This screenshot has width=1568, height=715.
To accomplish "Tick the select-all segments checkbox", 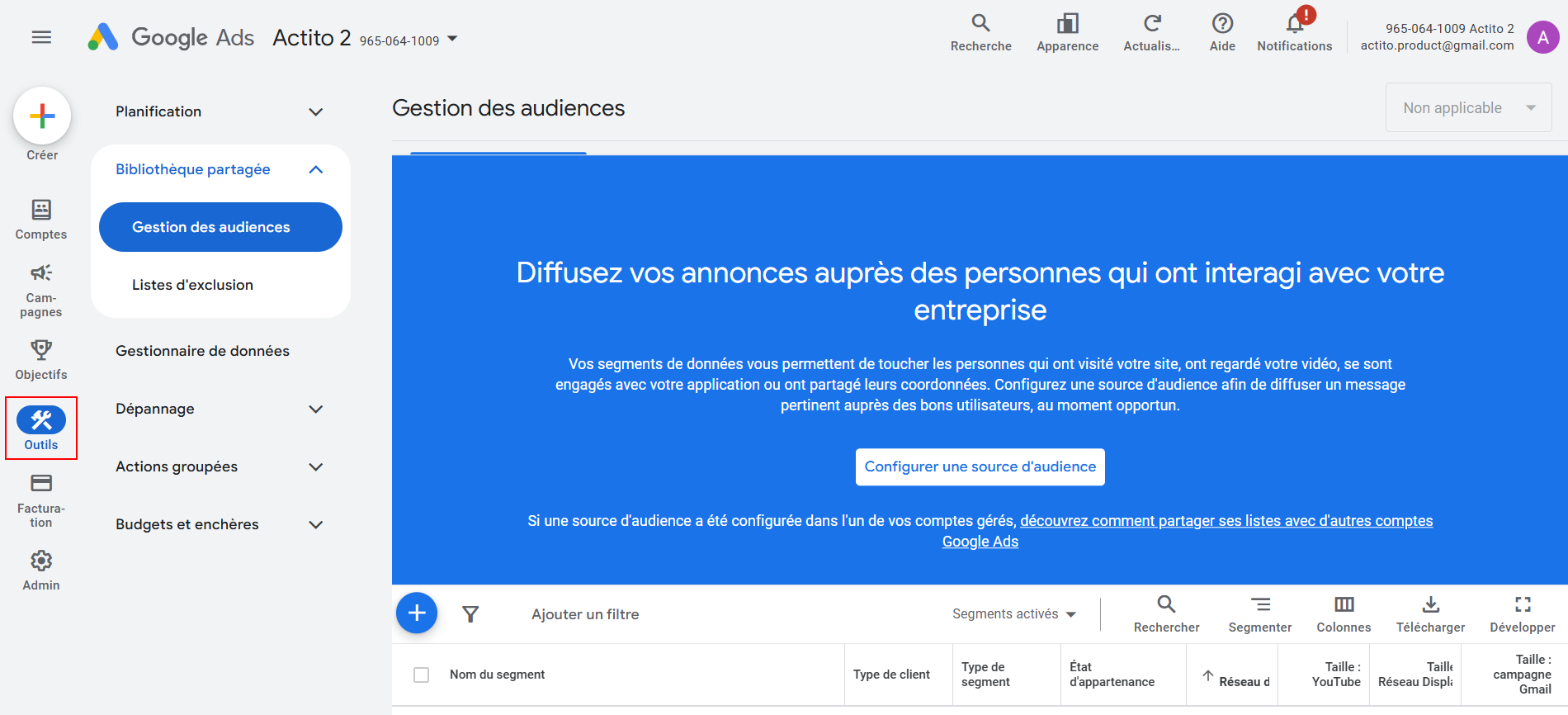I will [421, 675].
